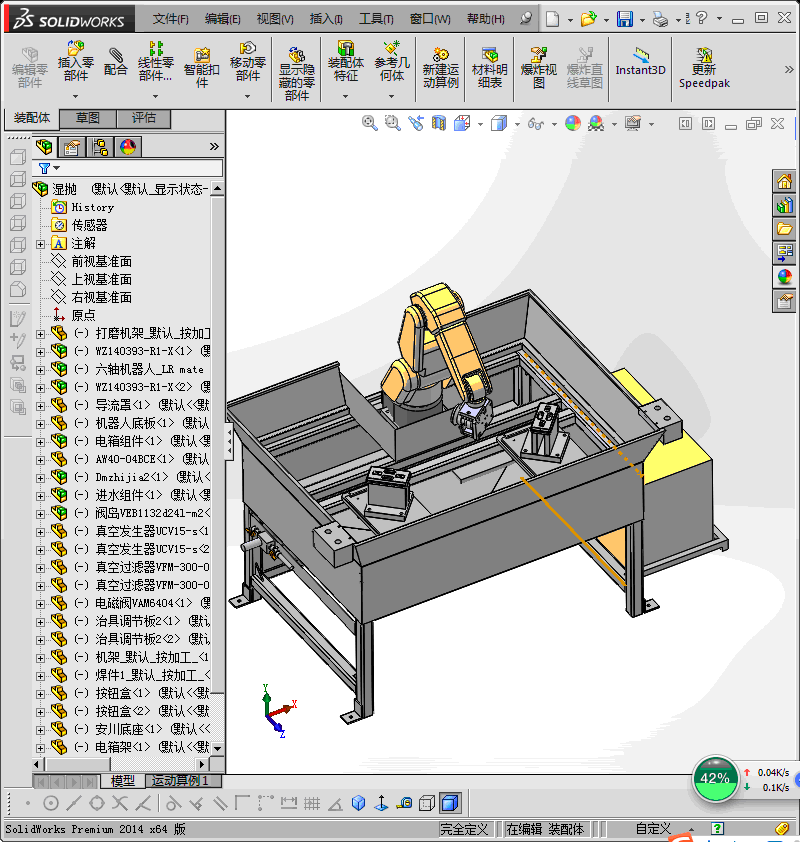Expand the 导流罩<1> component

(x=40, y=406)
